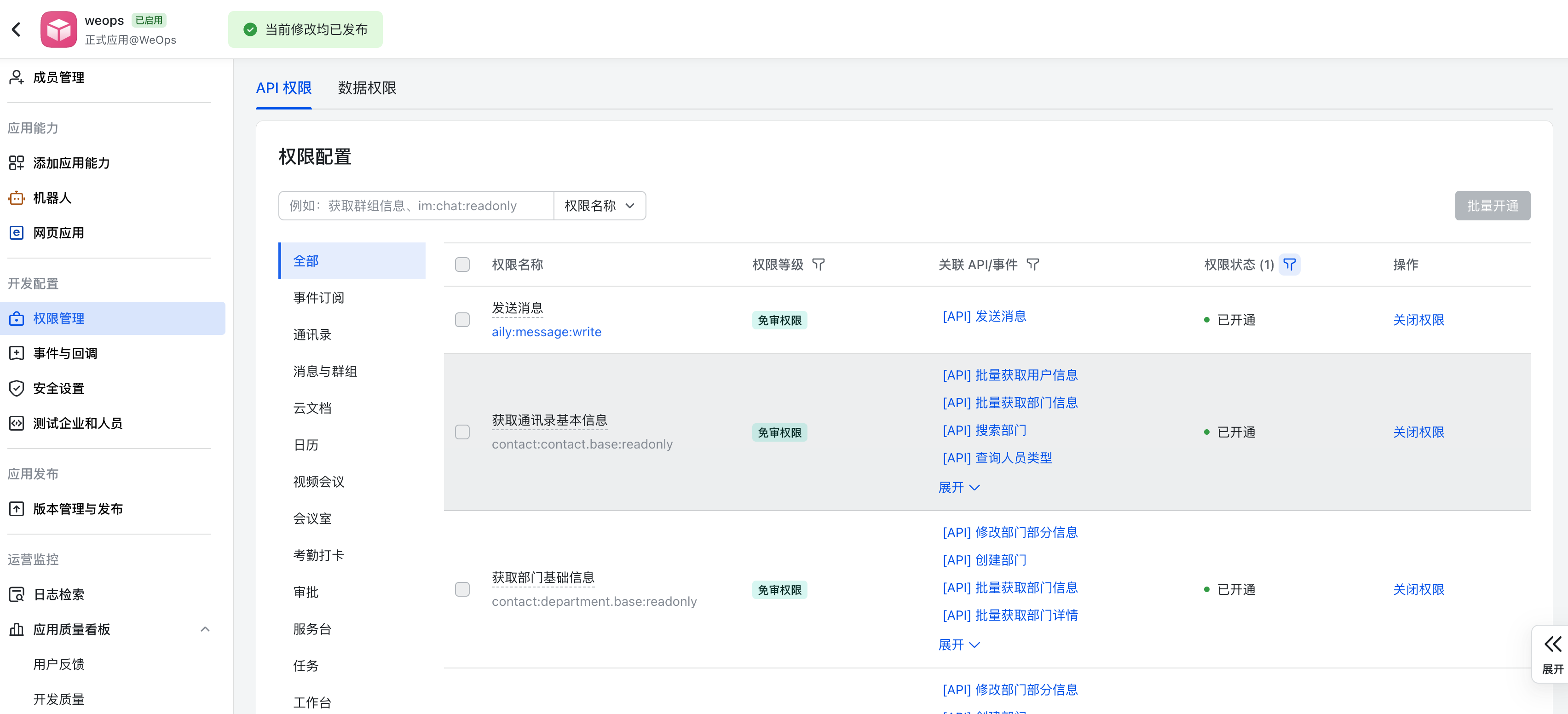The width and height of the screenshot is (1568, 714).
Task: Click the robot icon in sidebar
Action: point(17,198)
